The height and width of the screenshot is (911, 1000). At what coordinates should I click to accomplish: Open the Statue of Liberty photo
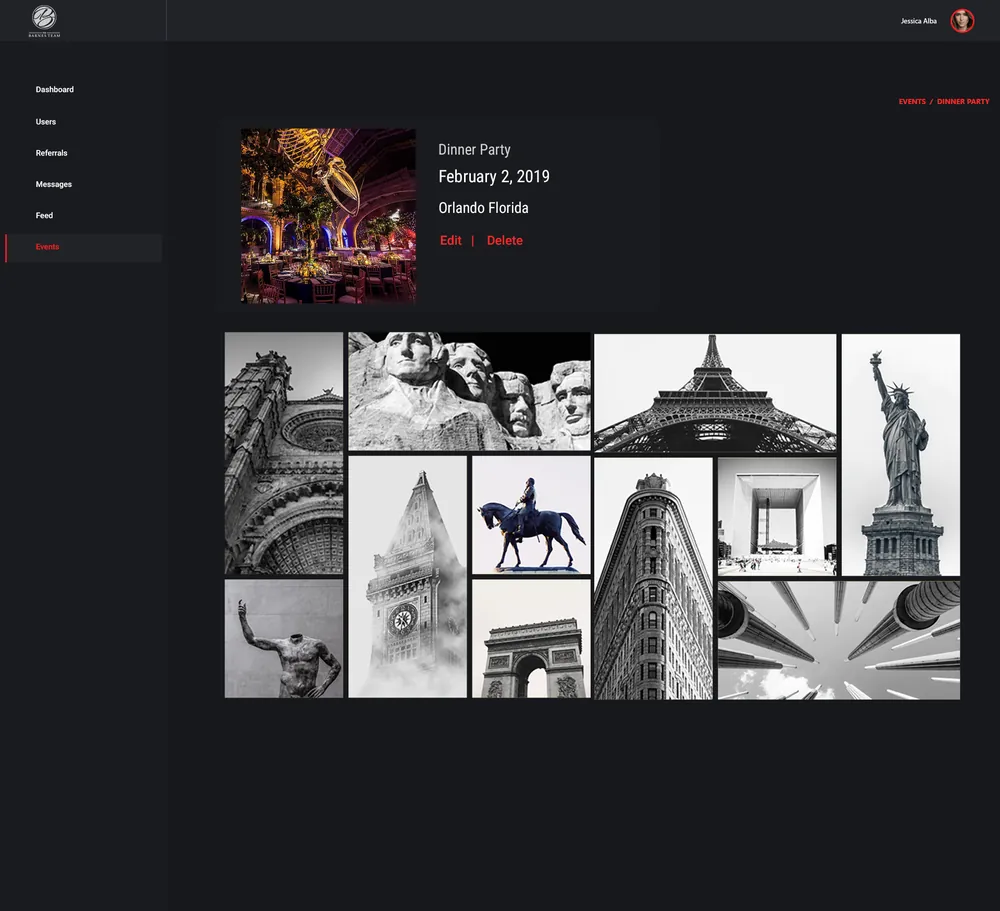[901, 455]
